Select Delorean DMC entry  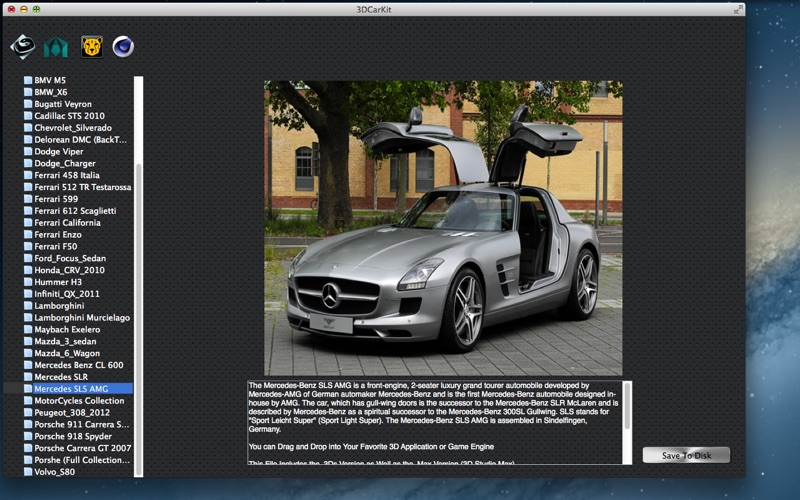coord(80,139)
